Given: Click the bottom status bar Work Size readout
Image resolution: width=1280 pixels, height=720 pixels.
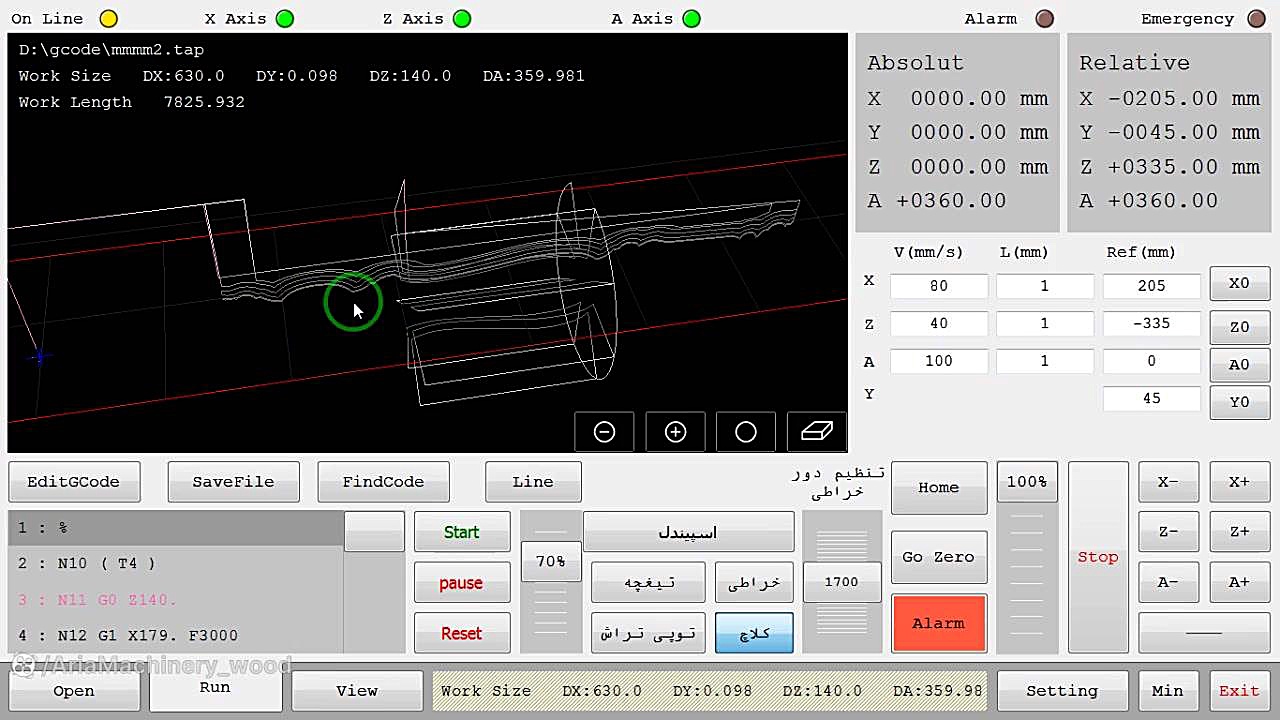Looking at the screenshot, I should (710, 691).
